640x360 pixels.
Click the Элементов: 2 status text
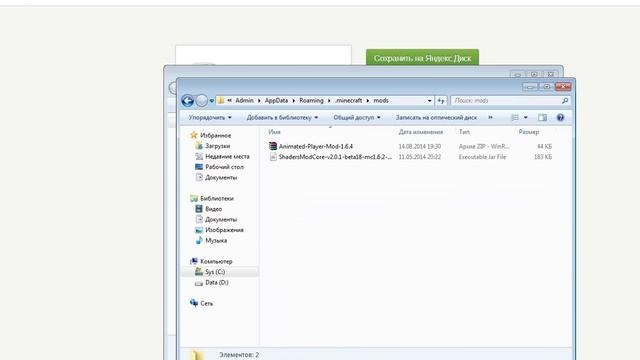(239, 355)
